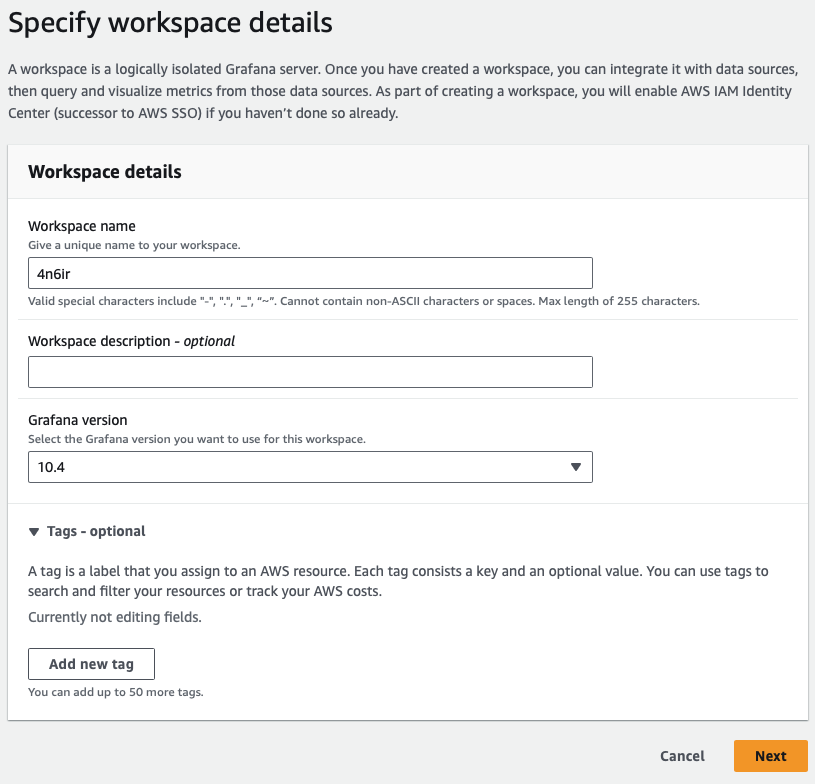Click the 'Tags - optional' section header text
Screen dimensions: 815x784
[96, 532]
